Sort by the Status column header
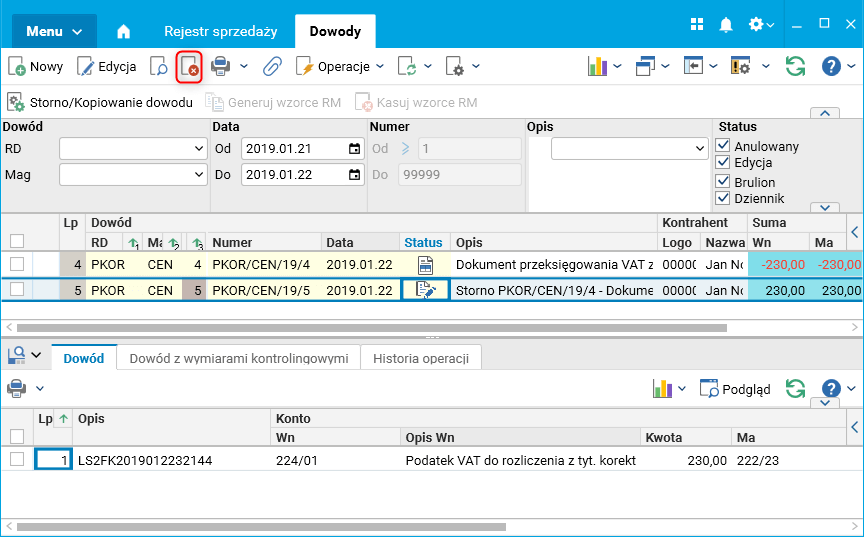This screenshot has height=537, width=864. tap(423, 242)
